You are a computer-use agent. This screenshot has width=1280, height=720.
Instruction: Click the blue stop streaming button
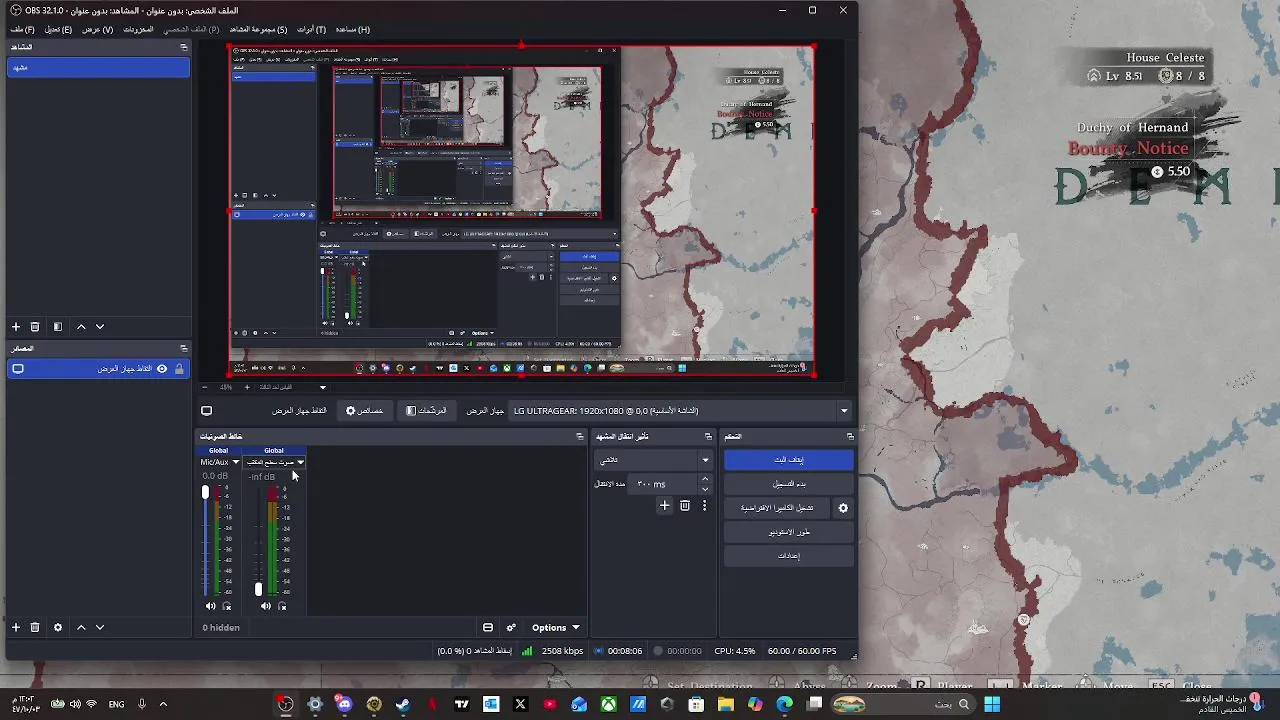coord(789,460)
